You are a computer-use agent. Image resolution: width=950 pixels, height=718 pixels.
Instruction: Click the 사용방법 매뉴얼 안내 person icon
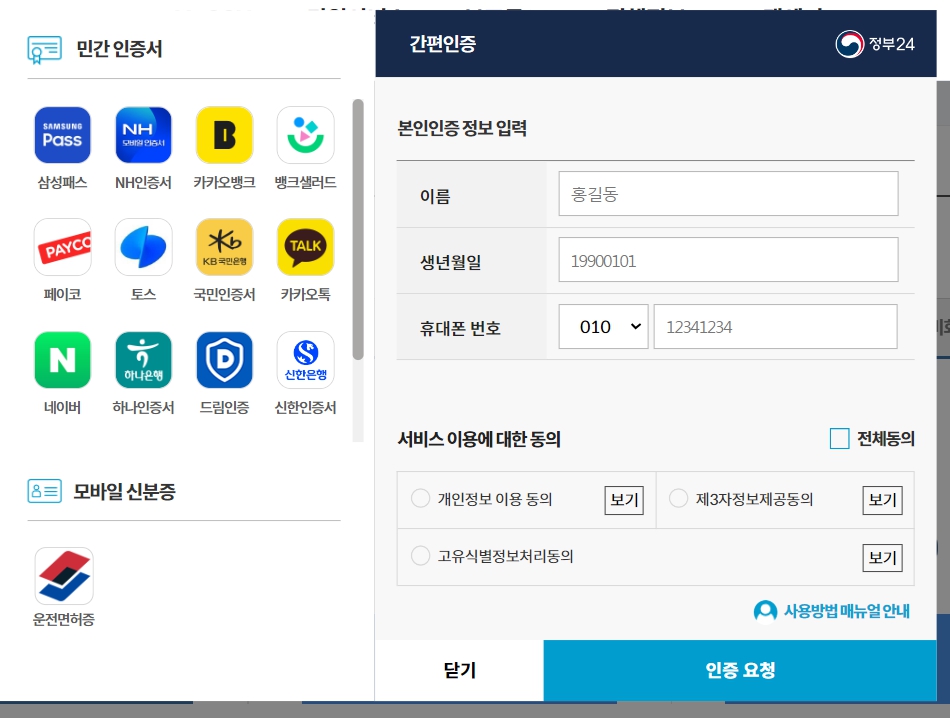[765, 611]
